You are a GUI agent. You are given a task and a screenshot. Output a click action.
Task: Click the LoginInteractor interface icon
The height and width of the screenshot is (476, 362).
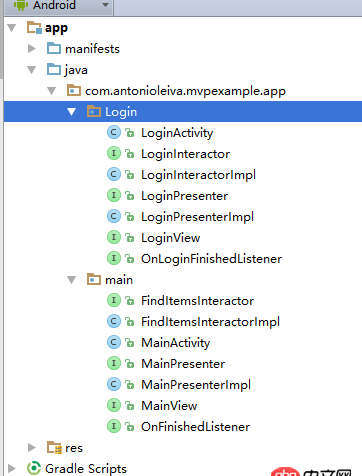point(114,153)
